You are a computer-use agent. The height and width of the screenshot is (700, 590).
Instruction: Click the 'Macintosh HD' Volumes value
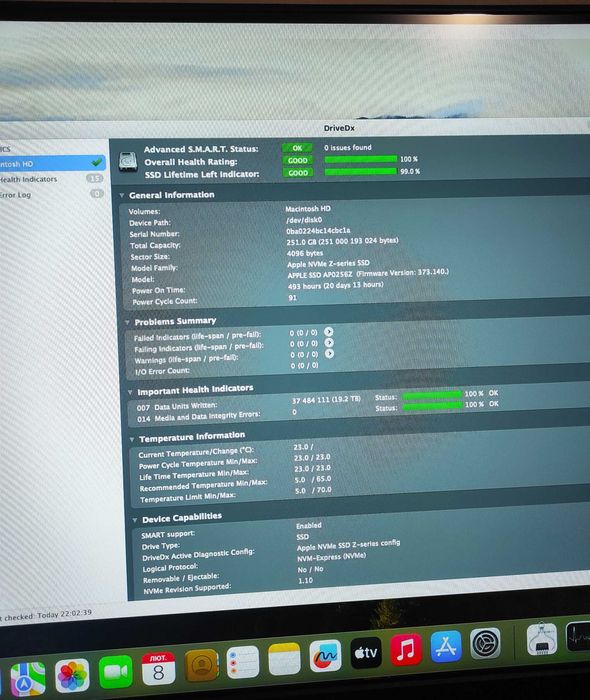[x=308, y=208]
